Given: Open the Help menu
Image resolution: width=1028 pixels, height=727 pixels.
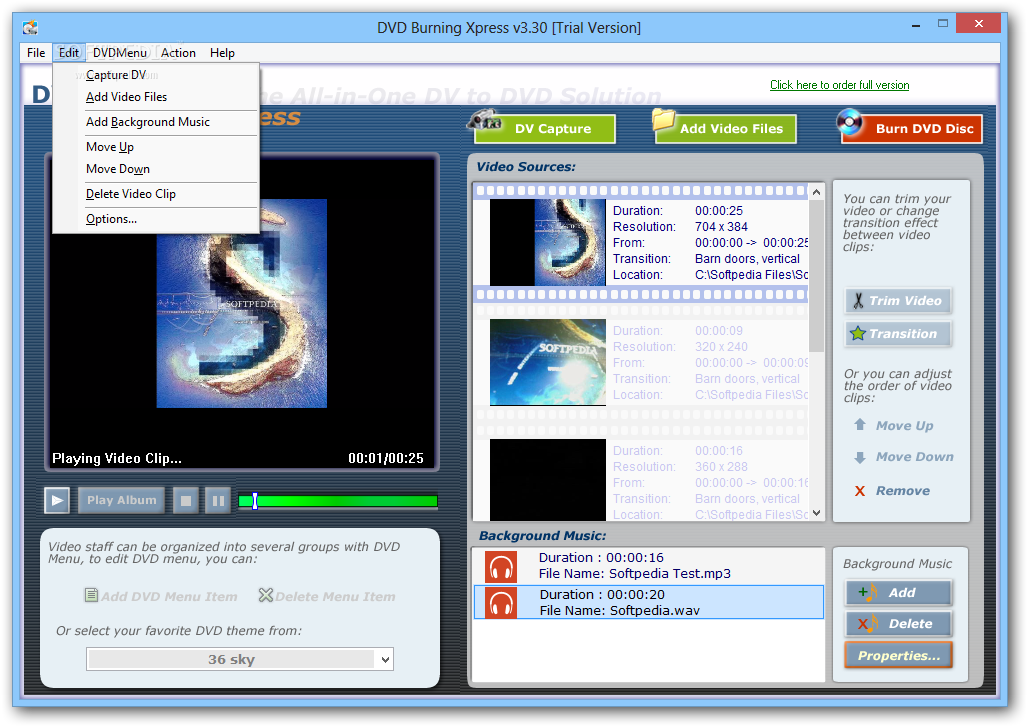Looking at the screenshot, I should pos(222,53).
